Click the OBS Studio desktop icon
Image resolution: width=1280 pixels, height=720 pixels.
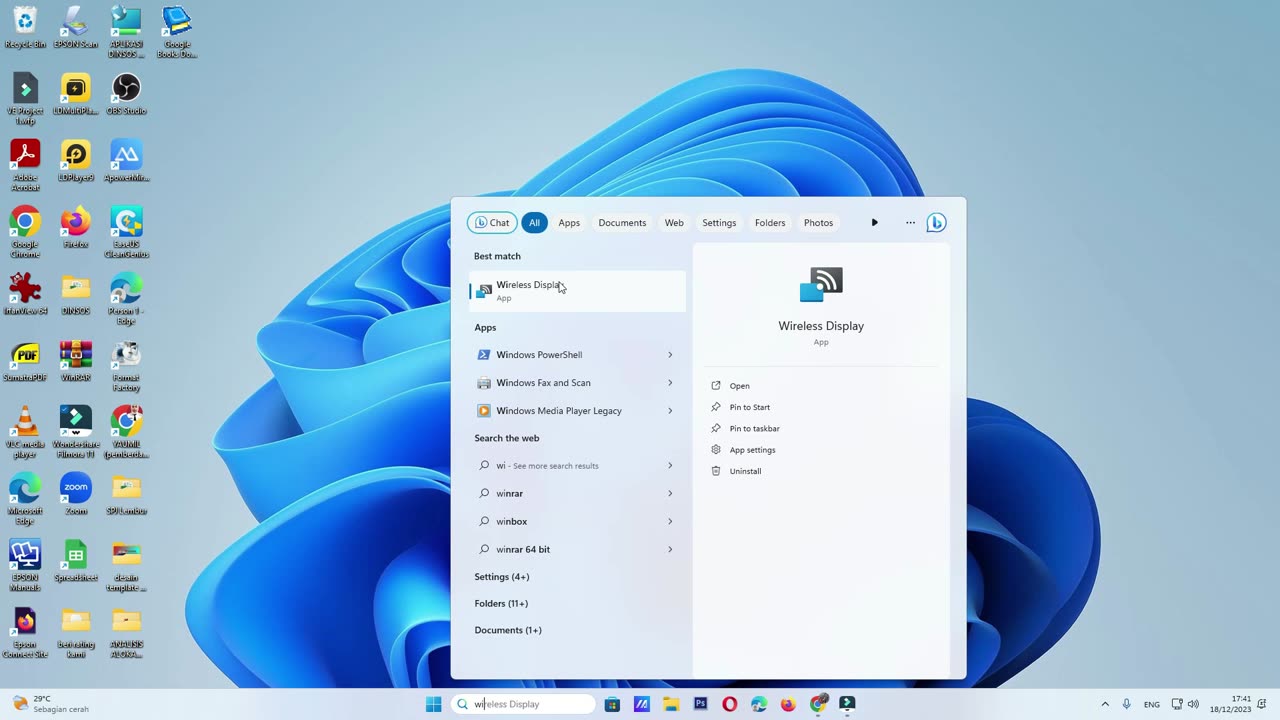point(126,95)
